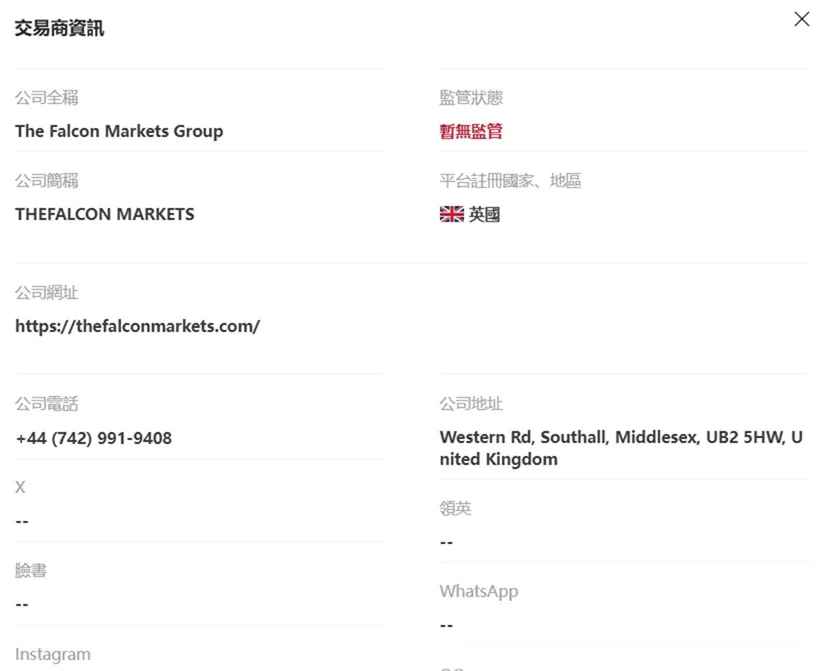Viewport: 819px width, 671px height.
Task: Click the 公司簡稱 label
Action: tap(46, 181)
